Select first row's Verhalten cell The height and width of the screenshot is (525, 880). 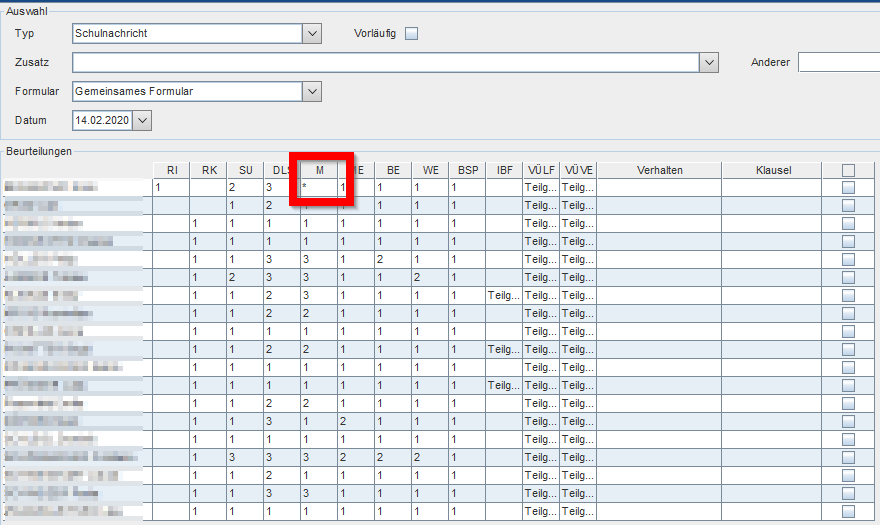pos(659,188)
